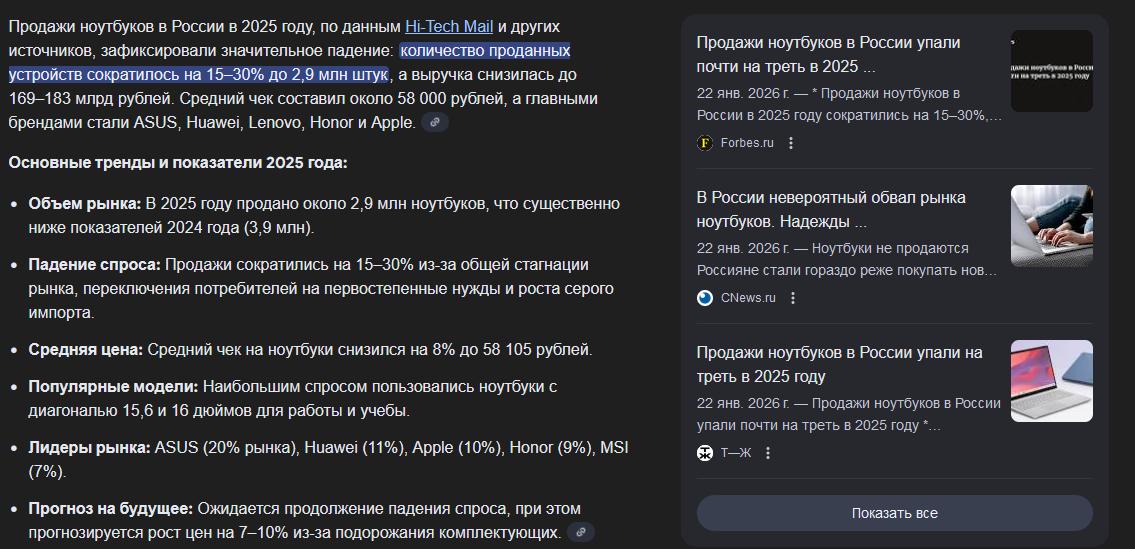The image size is (1135, 549).
Task: Click the CNews.ru favicon icon
Action: coord(705,298)
